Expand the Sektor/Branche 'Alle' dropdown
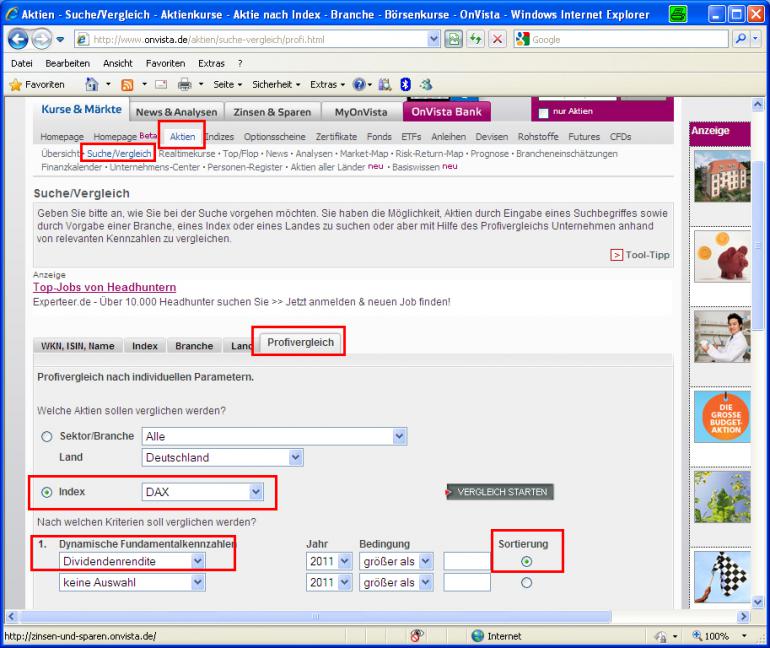The width and height of the screenshot is (770, 648). [400, 436]
